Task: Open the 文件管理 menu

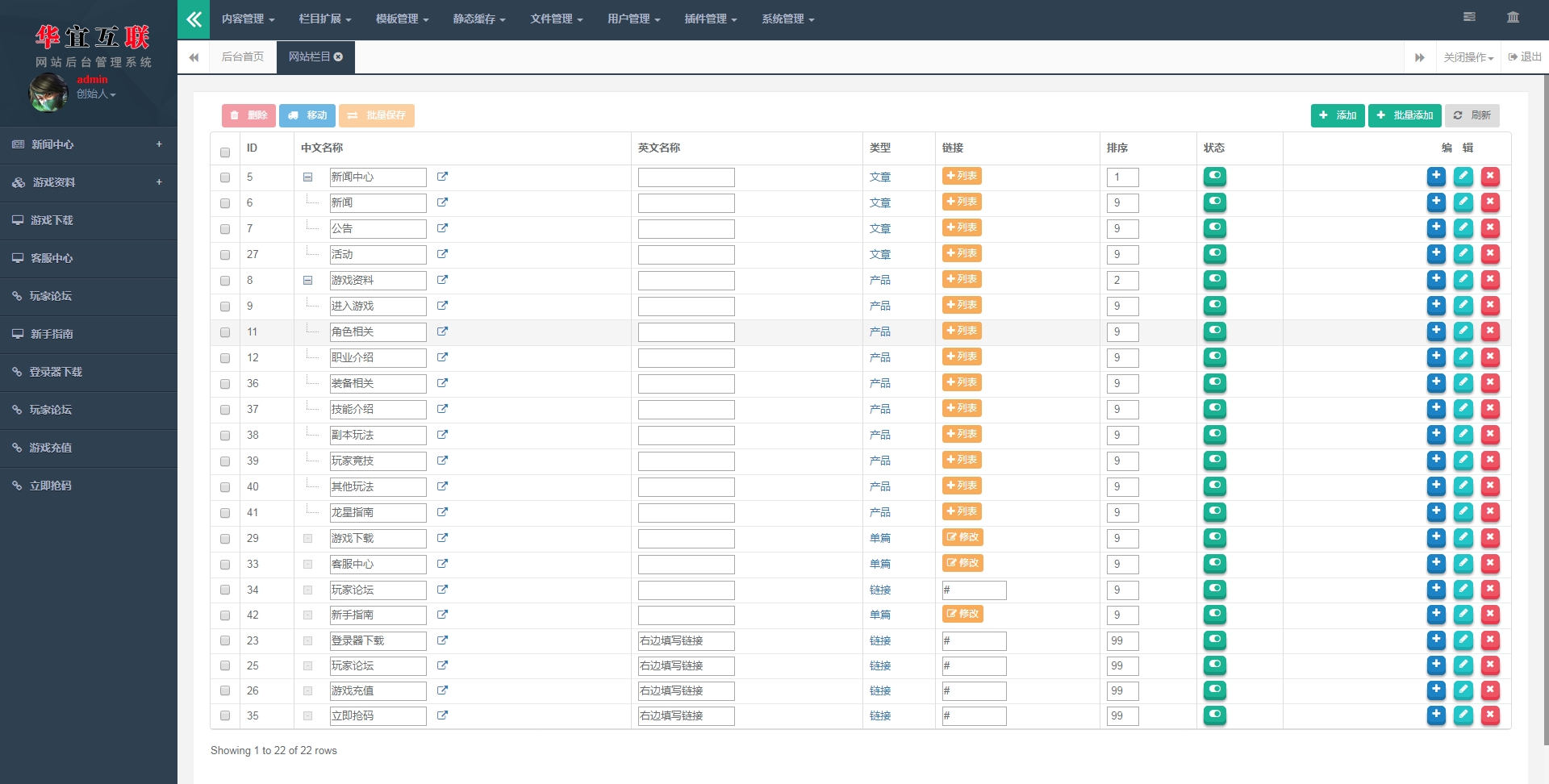Action: pos(557,19)
